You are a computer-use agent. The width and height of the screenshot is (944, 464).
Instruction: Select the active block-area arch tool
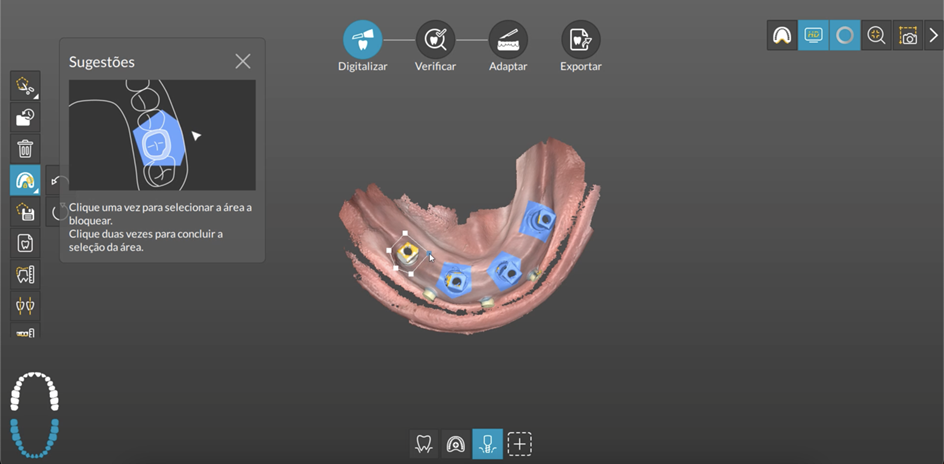click(25, 180)
